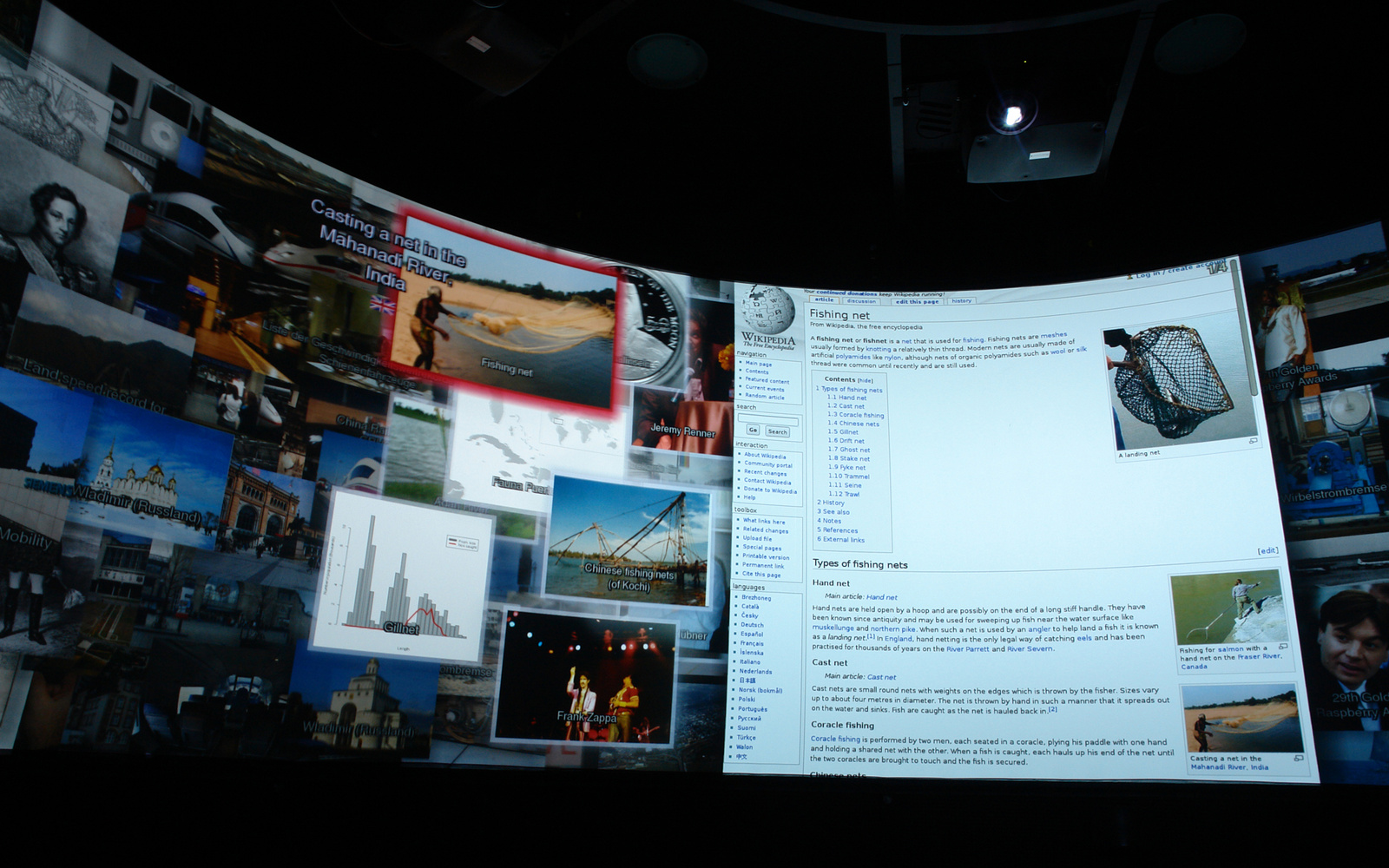
Task: Open Contents link in navigation sidebar
Action: coord(756,372)
